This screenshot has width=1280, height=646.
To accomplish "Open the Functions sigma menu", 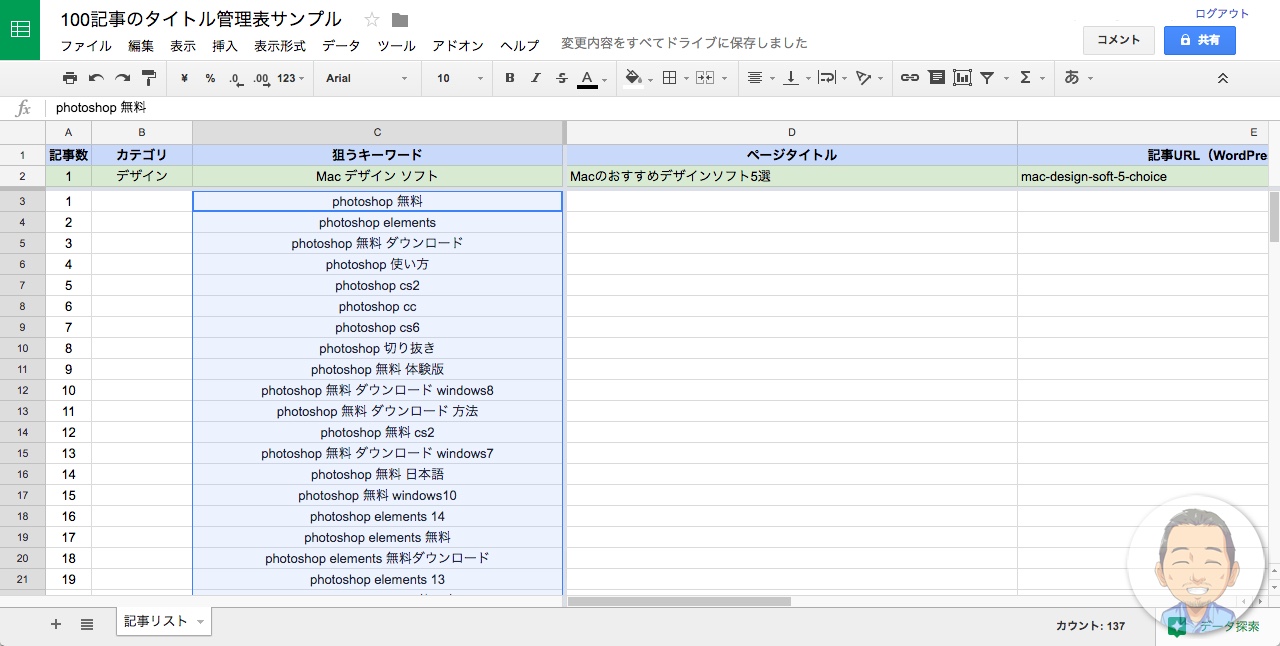I will (x=1030, y=78).
